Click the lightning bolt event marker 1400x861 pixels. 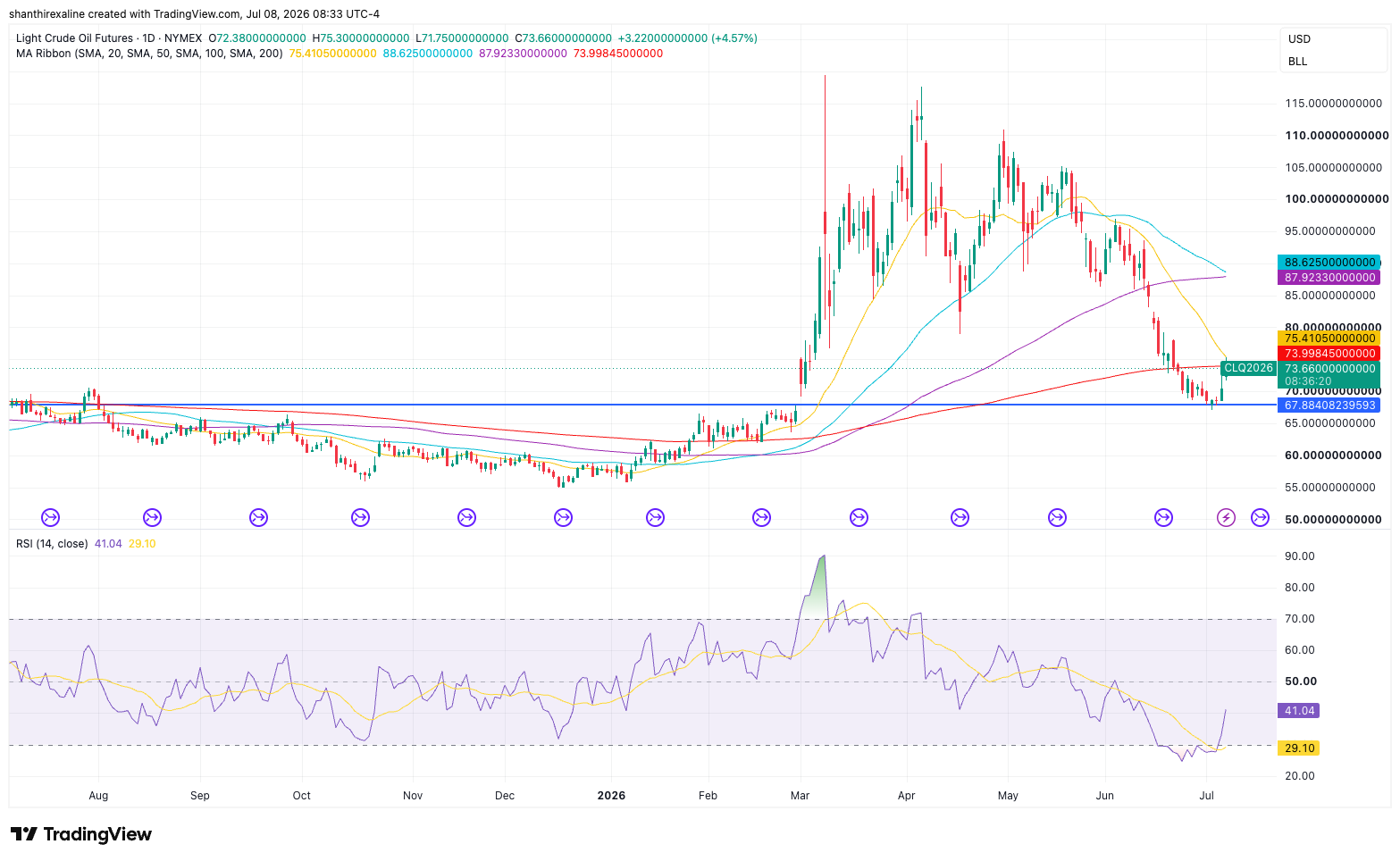click(1227, 517)
